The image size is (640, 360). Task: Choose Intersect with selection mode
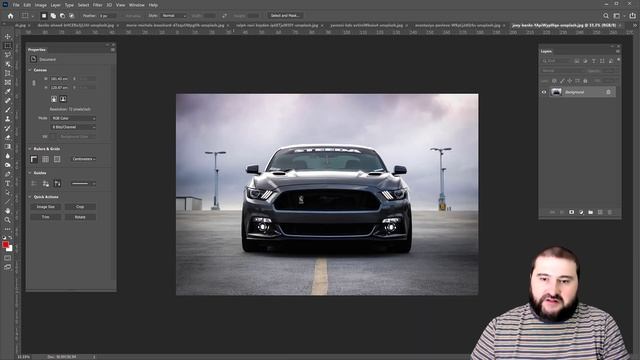72,16
